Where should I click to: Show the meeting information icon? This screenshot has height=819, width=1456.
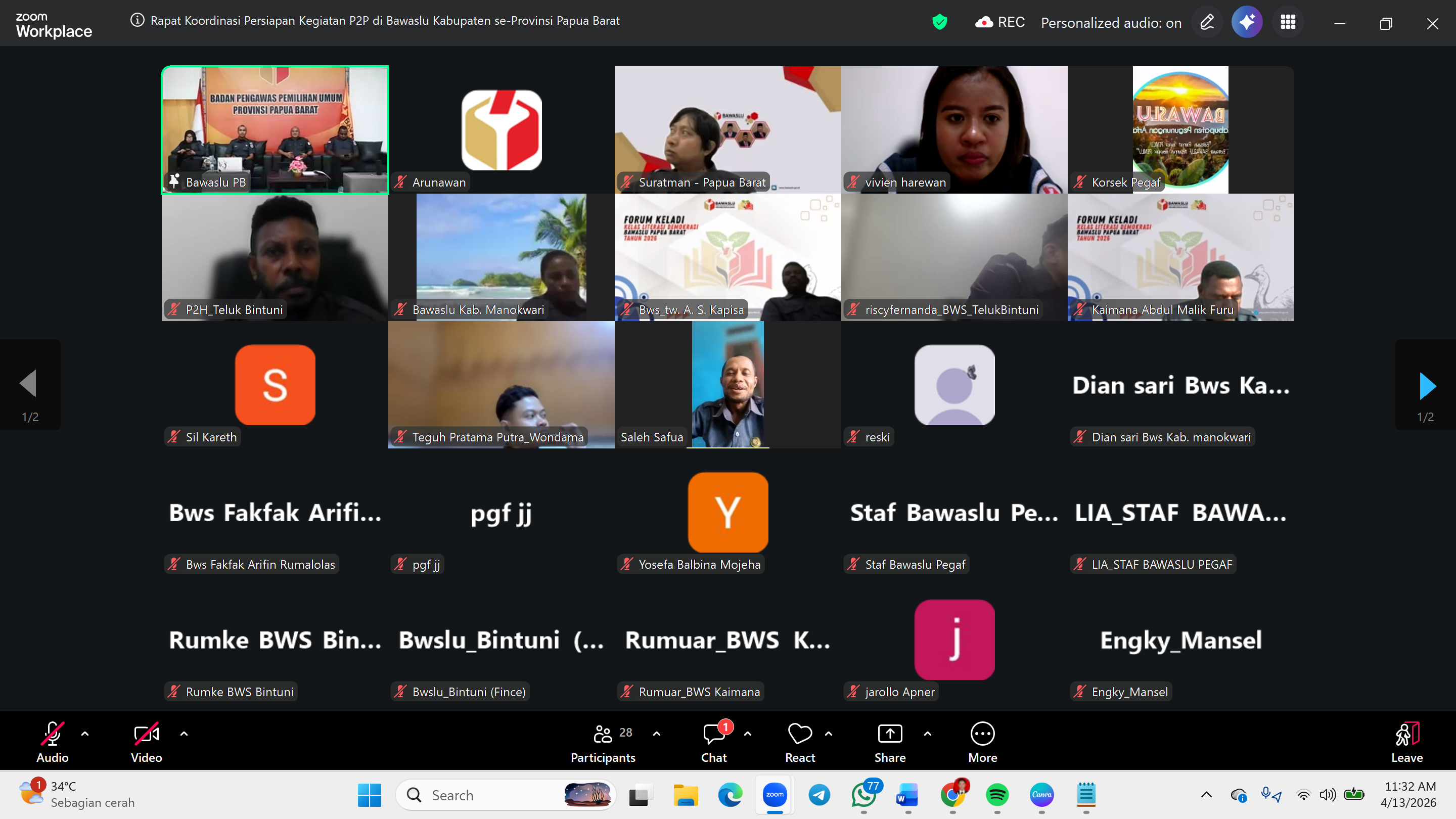coord(137,20)
